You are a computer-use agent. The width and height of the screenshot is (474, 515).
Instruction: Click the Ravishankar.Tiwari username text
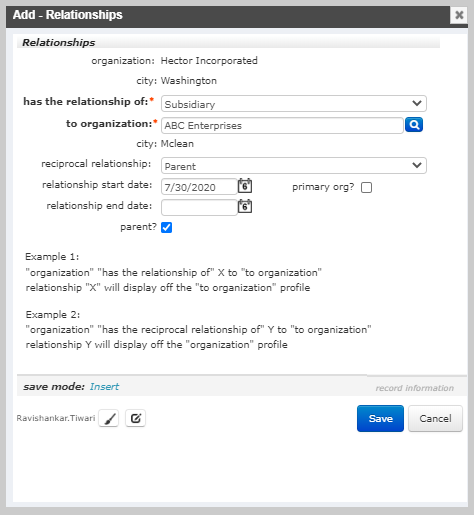click(x=56, y=418)
